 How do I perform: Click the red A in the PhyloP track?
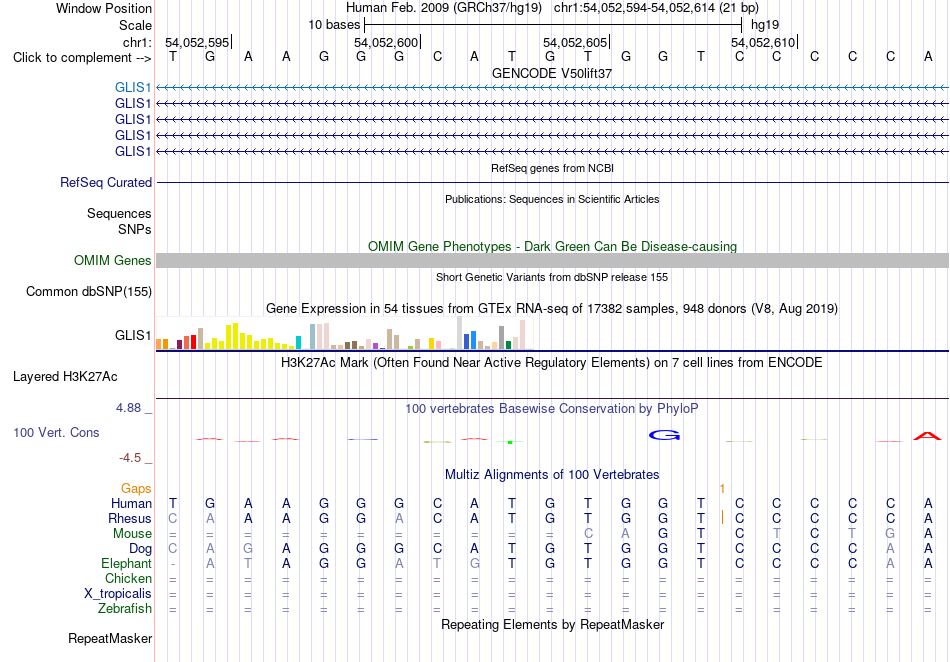click(x=927, y=436)
